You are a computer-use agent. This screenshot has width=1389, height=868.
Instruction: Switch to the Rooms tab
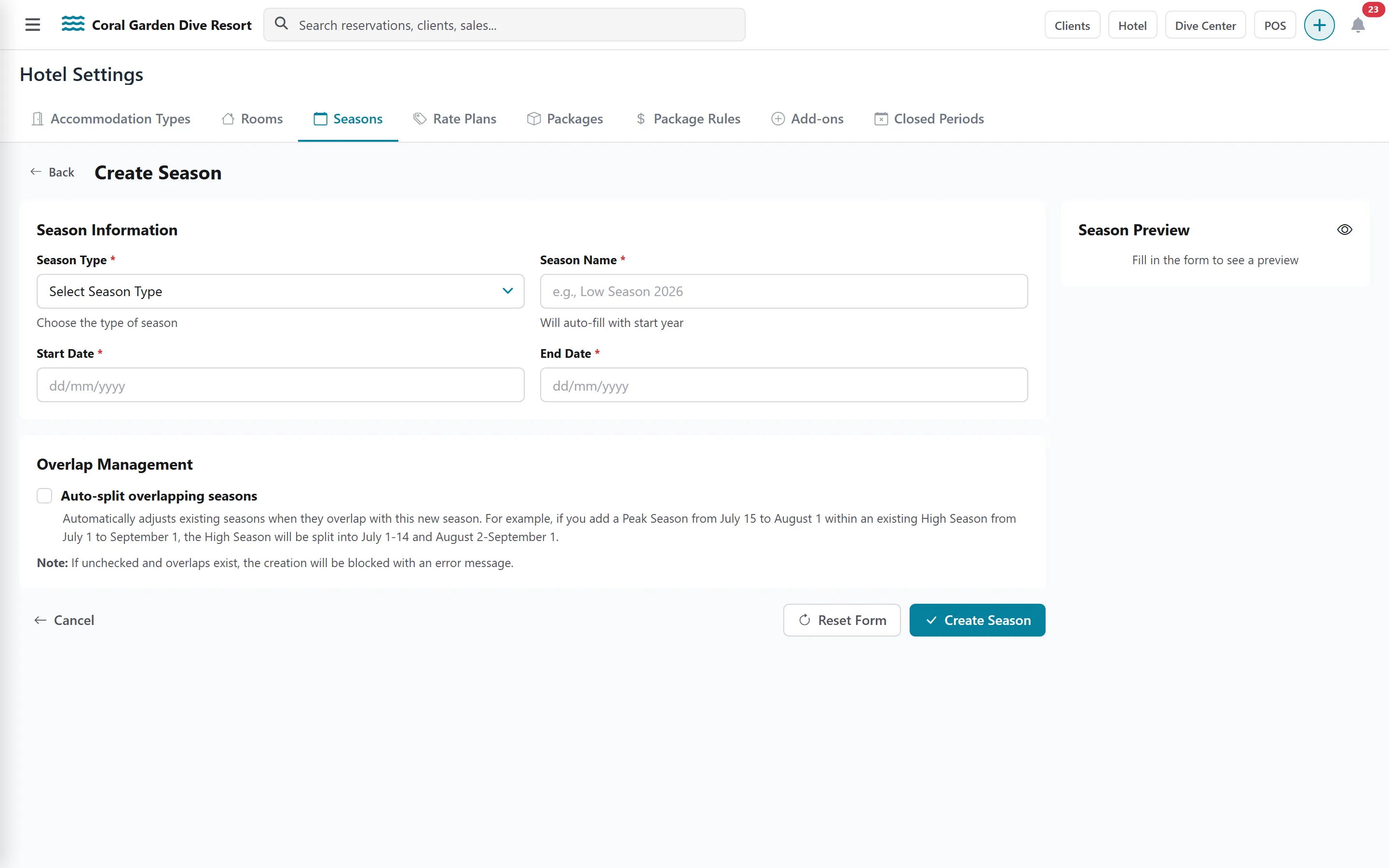[x=252, y=119]
